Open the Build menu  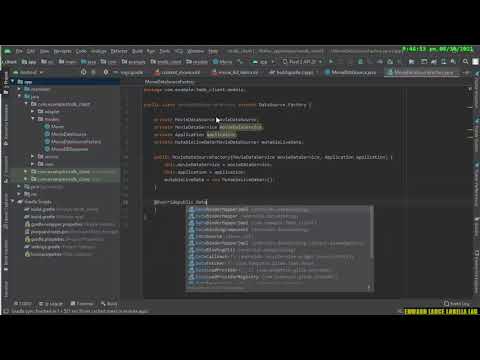coord(137,51)
